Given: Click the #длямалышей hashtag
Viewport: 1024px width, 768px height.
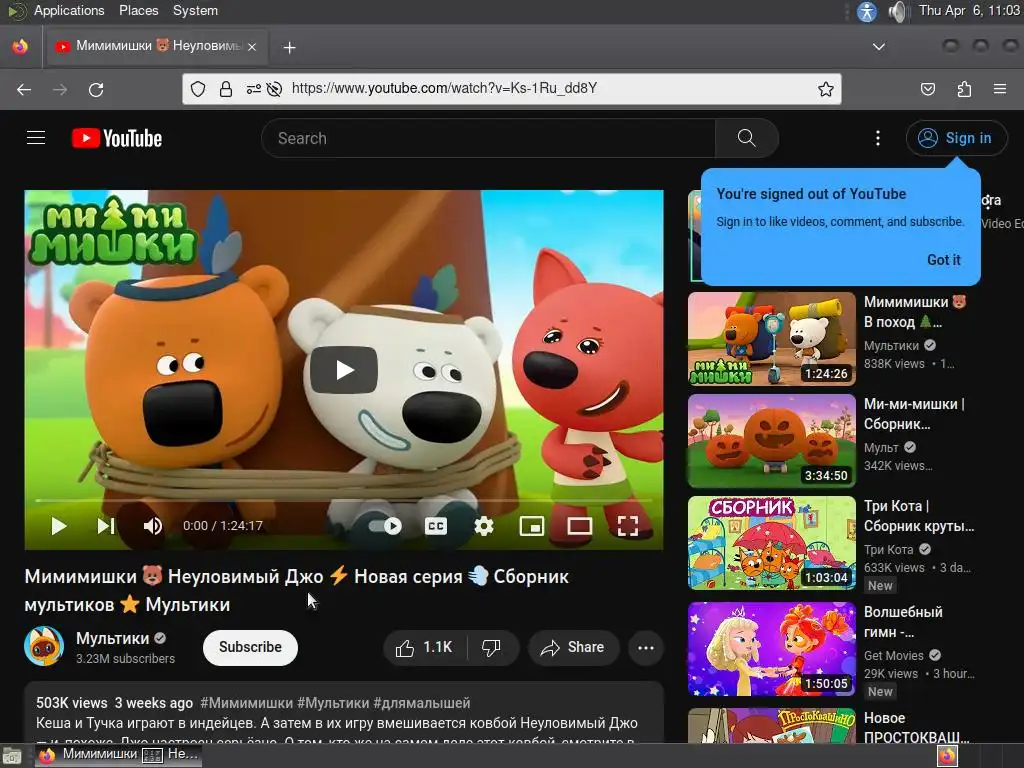Looking at the screenshot, I should click(x=422, y=703).
